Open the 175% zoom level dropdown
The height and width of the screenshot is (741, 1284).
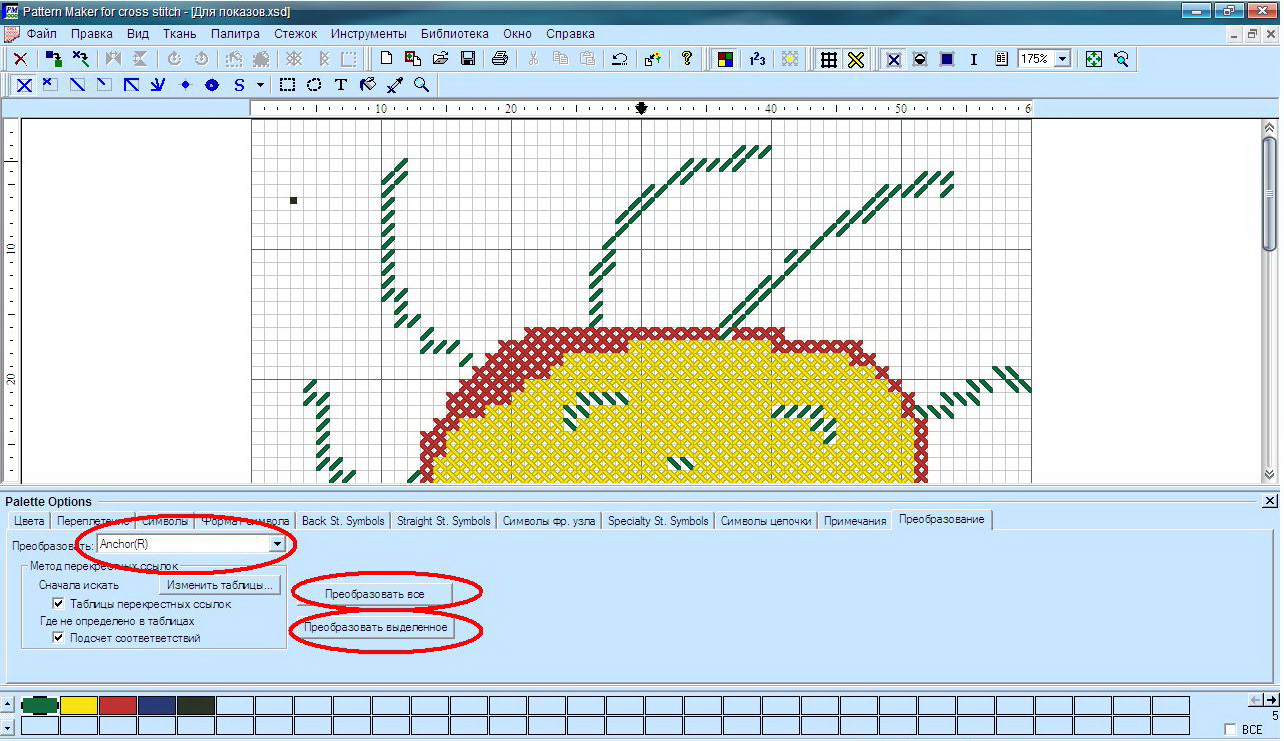pos(1062,59)
